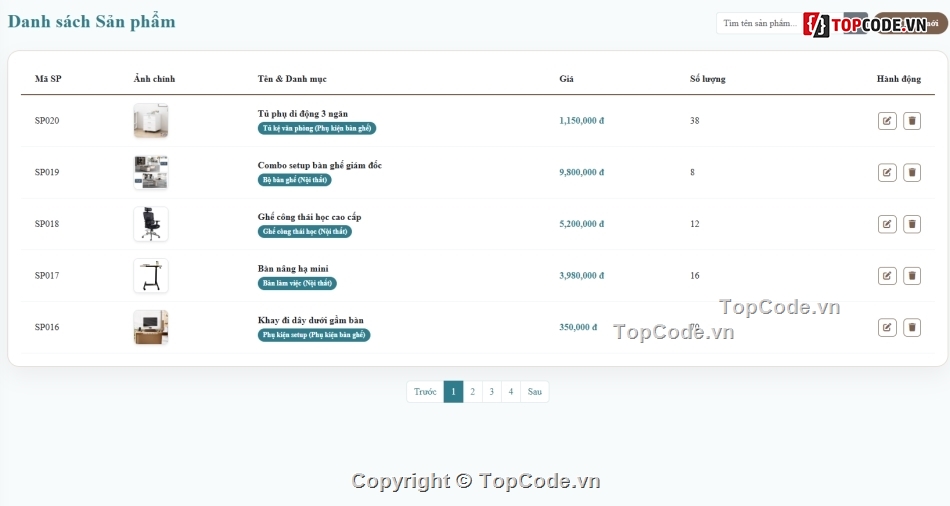Delete product SP016 with trash icon
Screen dimensions: 950x506
tap(912, 327)
